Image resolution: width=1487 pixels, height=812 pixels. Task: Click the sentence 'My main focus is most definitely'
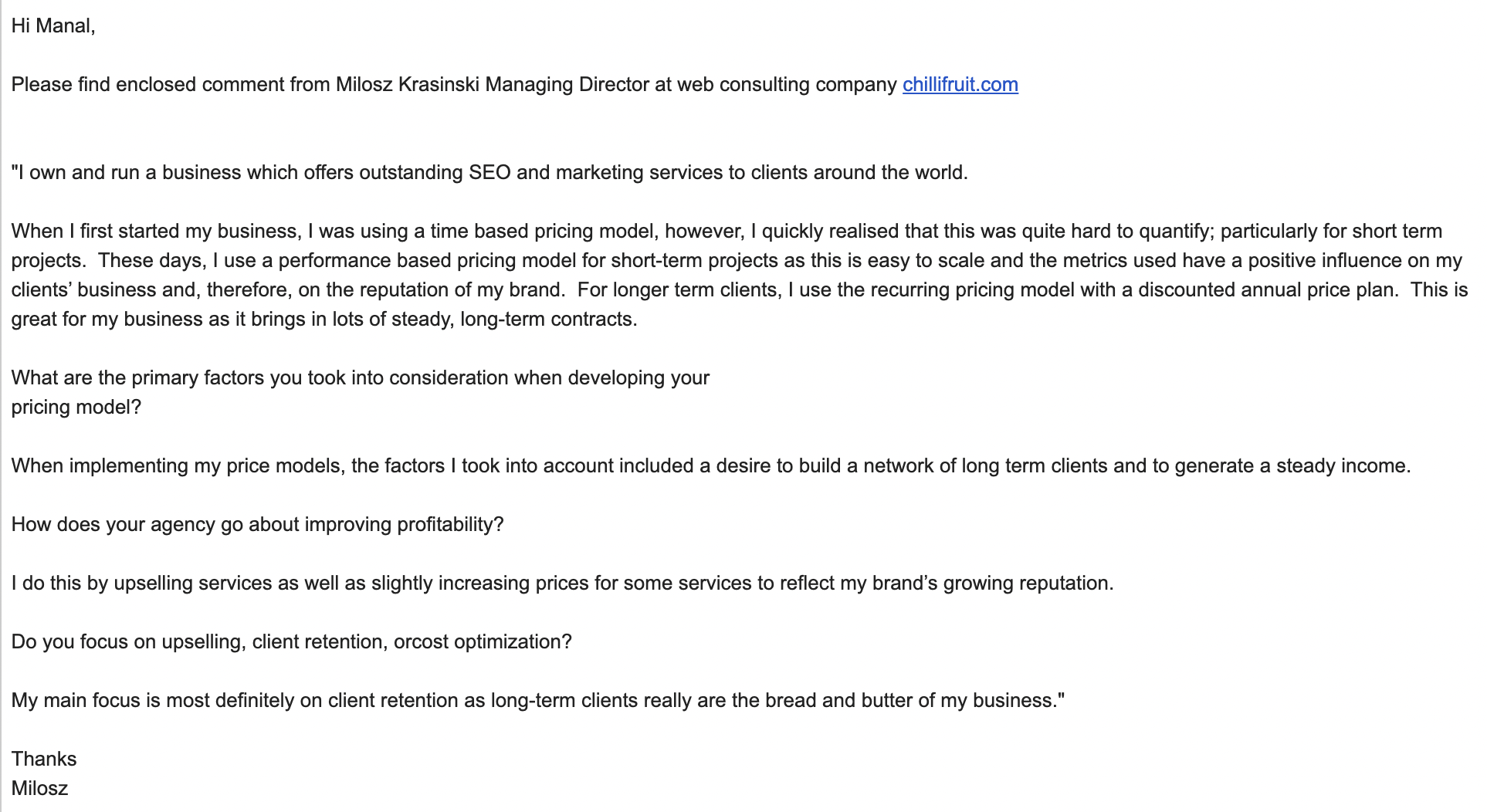click(538, 700)
